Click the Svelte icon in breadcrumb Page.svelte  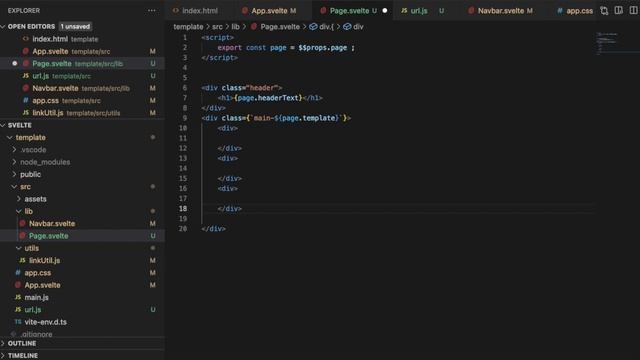254,27
